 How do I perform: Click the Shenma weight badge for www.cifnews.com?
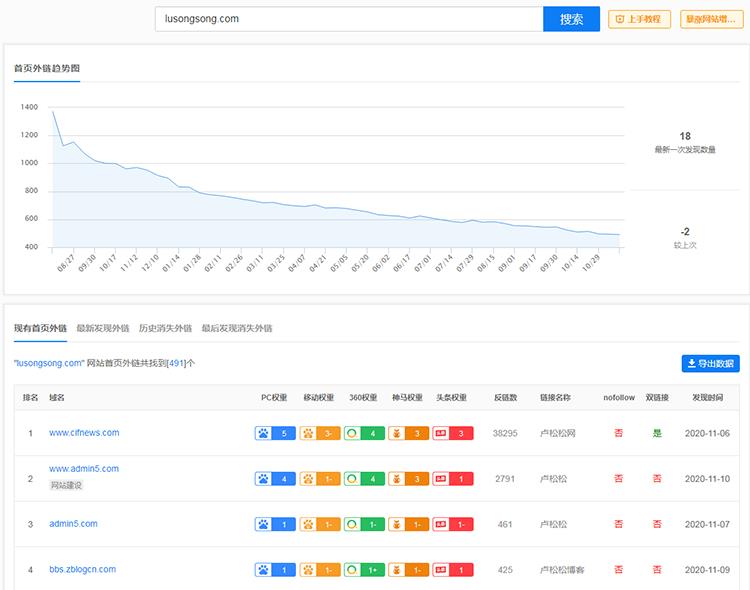[x=408, y=434]
